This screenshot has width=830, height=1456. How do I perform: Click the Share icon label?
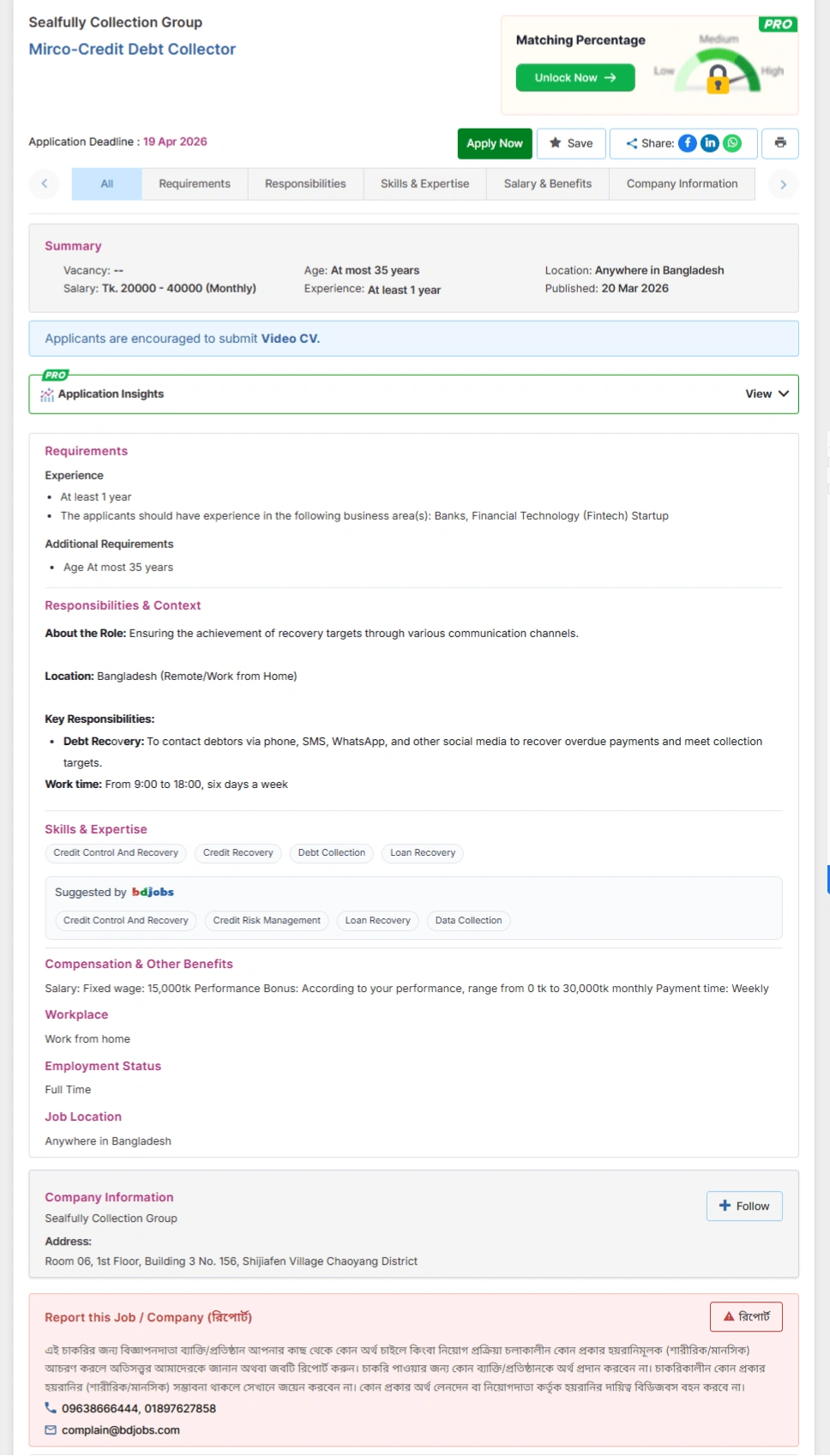pyautogui.click(x=650, y=143)
